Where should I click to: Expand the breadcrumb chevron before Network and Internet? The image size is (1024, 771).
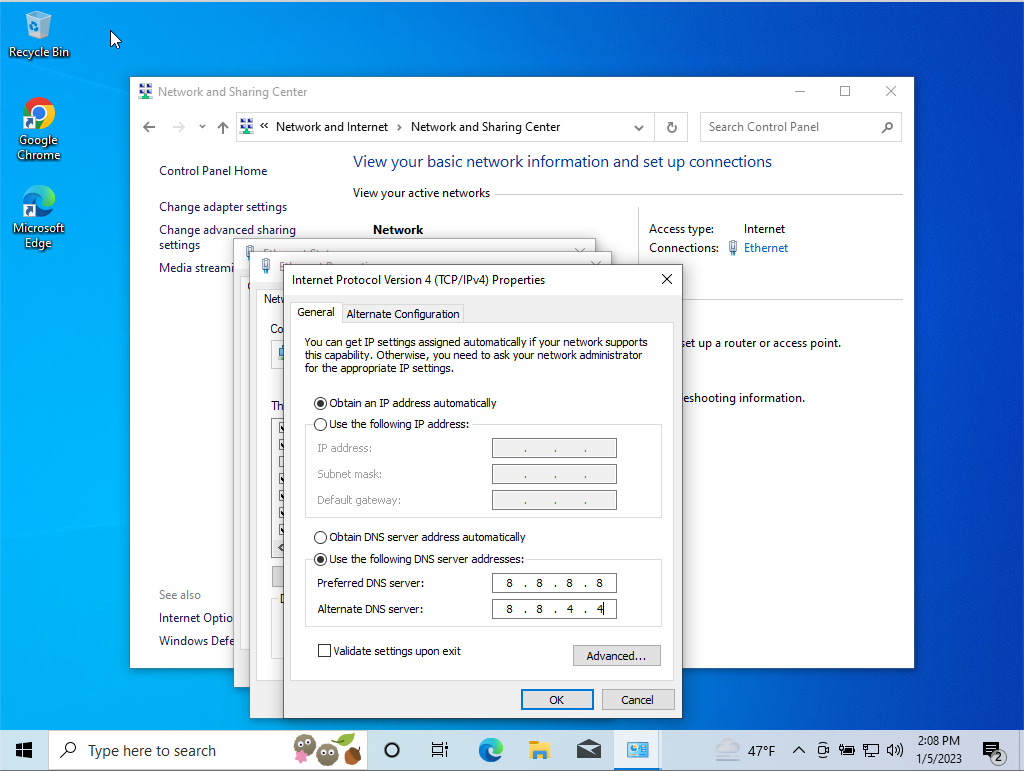click(x=264, y=126)
